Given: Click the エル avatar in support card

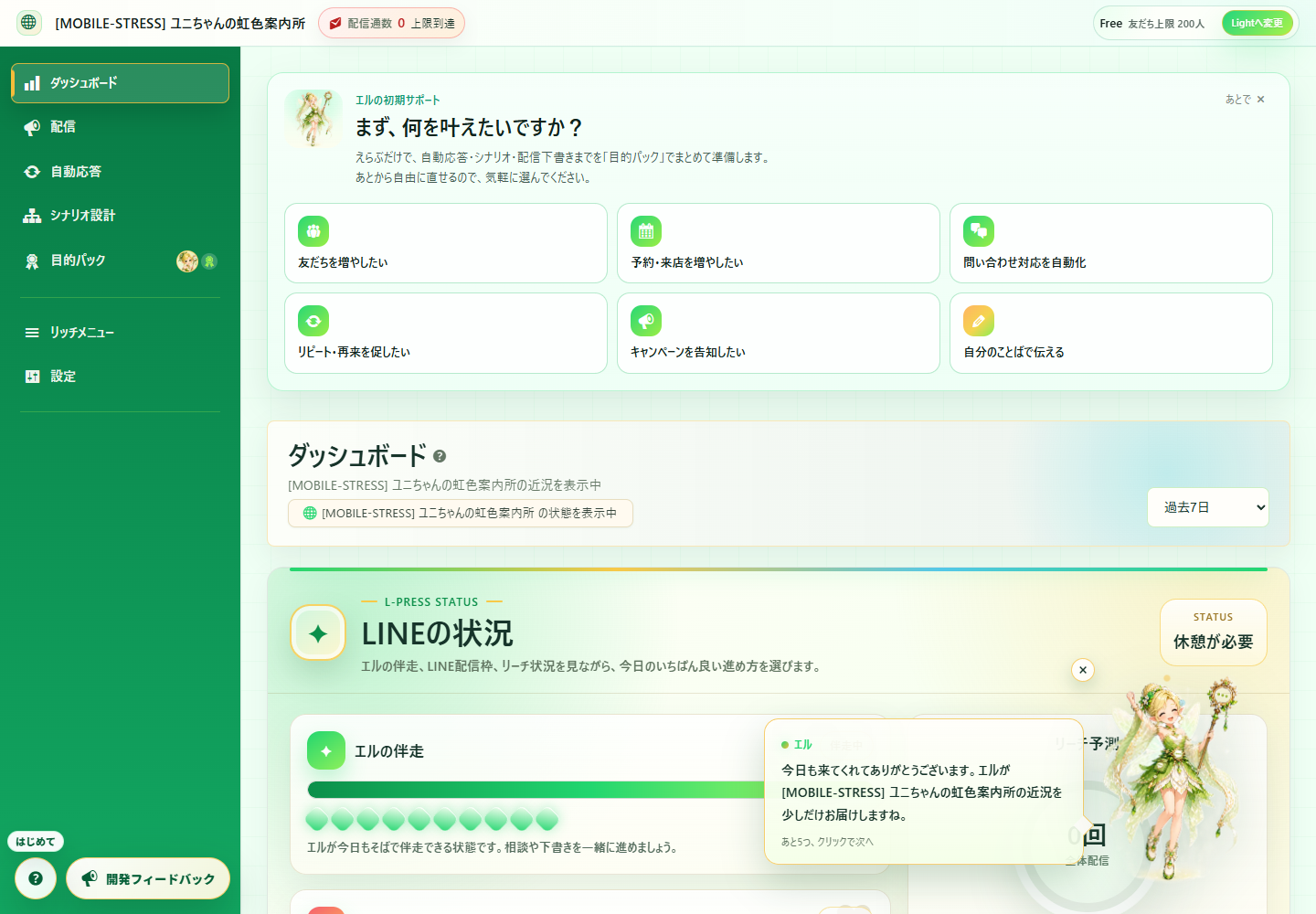Looking at the screenshot, I should [313, 119].
